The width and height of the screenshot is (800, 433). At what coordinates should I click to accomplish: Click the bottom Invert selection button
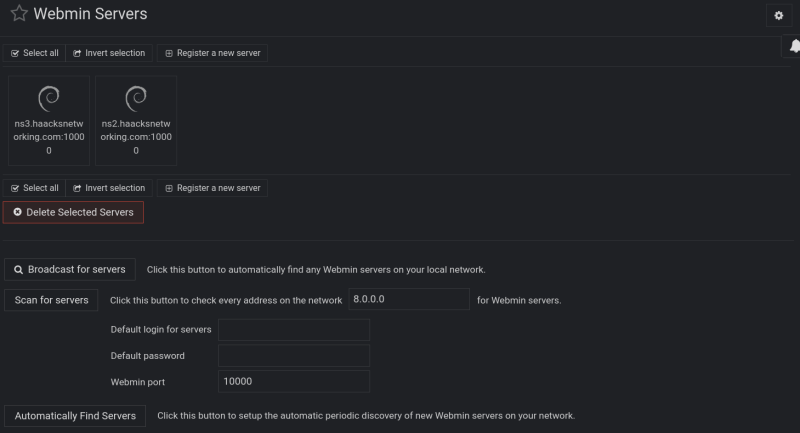[109, 188]
